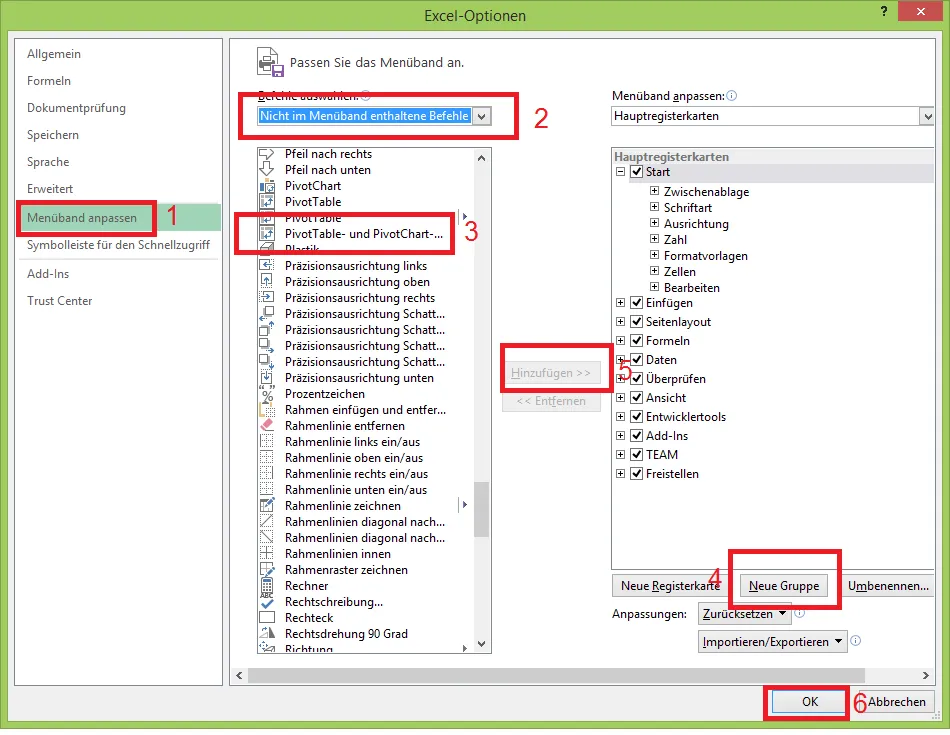Expand the Zwischenablage group
Viewport: 950px width, 735px height.
654,191
